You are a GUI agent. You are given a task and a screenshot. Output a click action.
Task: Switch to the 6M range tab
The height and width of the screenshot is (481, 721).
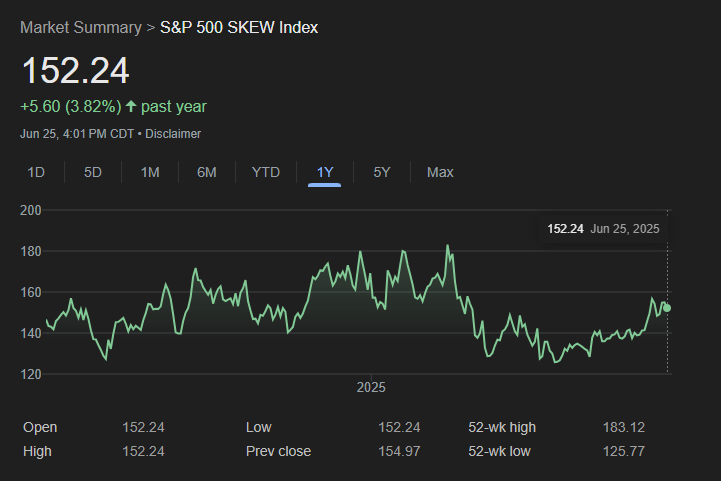pos(206,172)
